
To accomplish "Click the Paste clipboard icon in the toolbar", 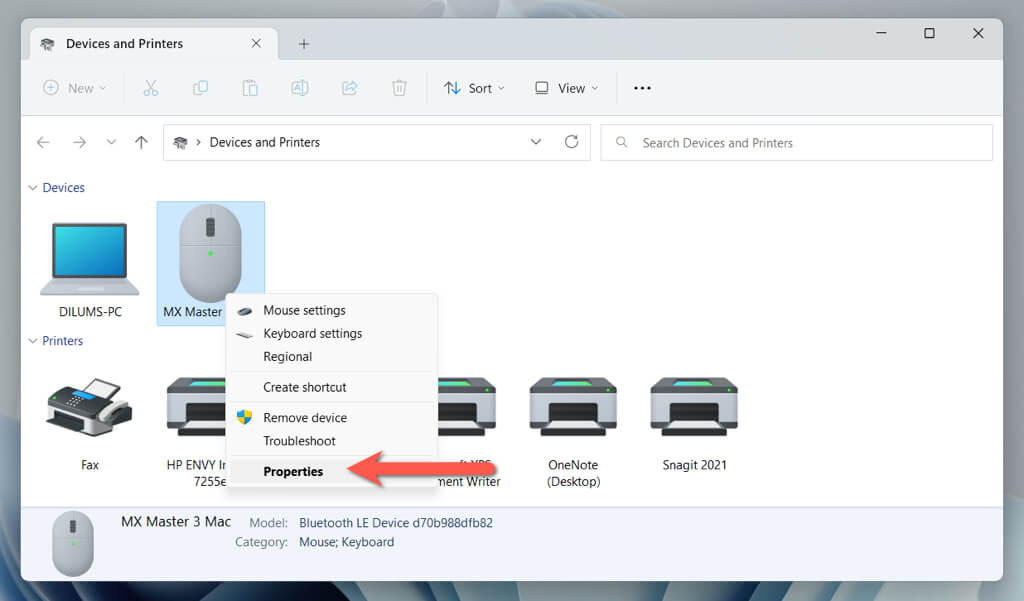I will 250,88.
